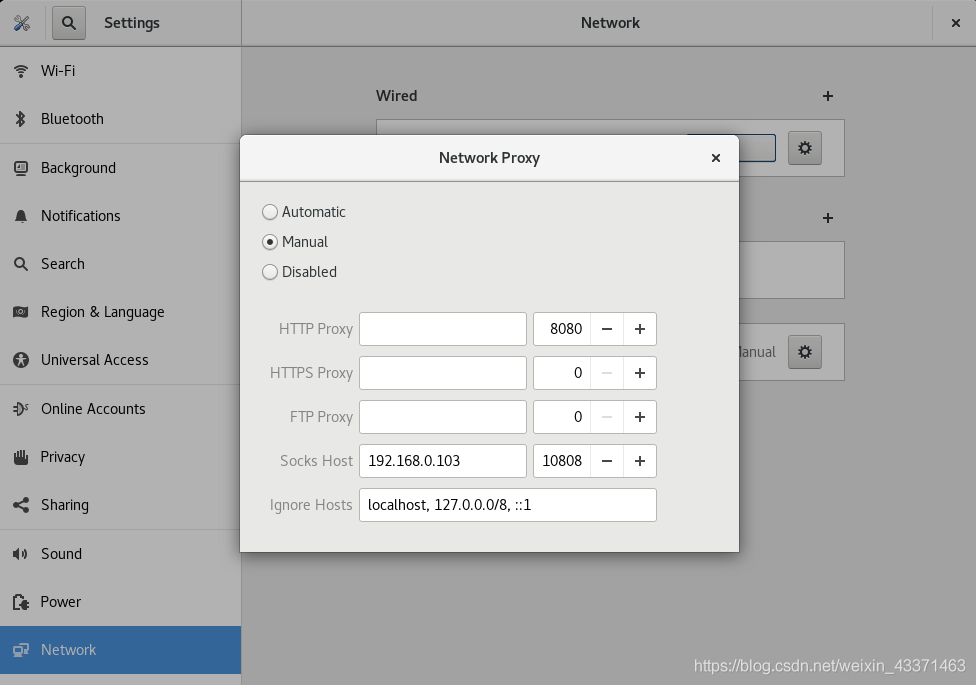Click the Wi-Fi icon in sidebar

[21, 71]
